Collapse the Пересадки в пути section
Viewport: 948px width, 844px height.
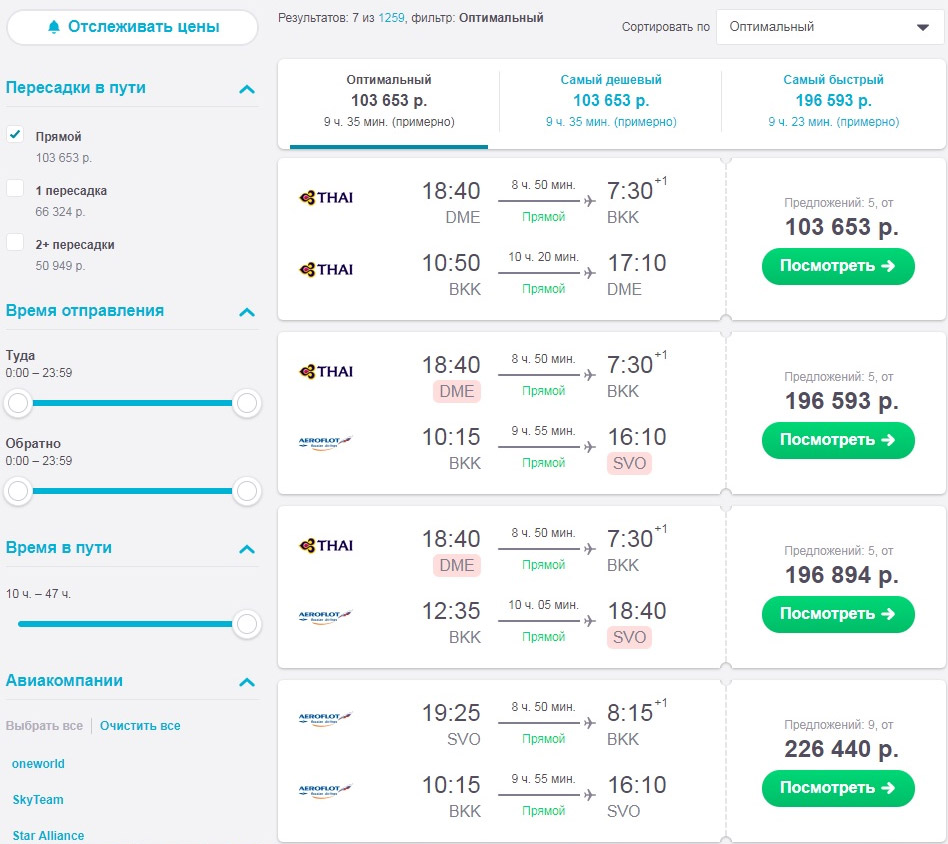247,89
